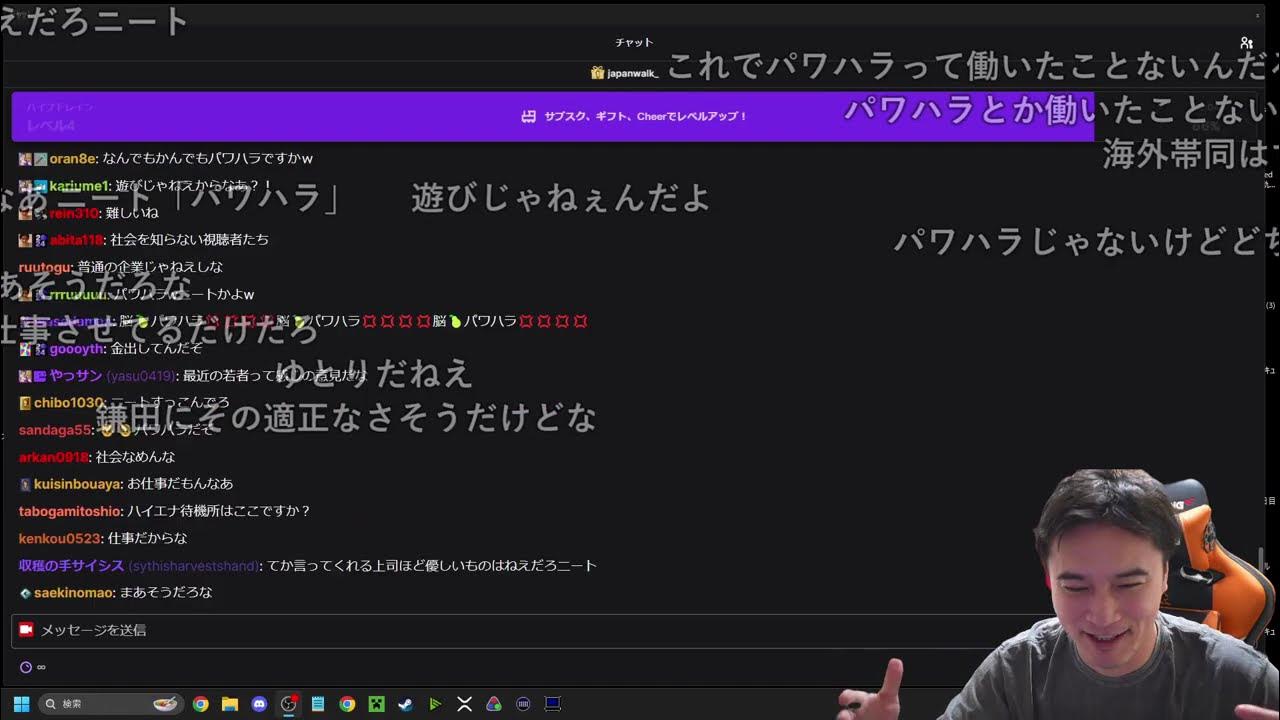1280x720 pixels.
Task: Open the blue monitor taskbar app
Action: coord(552,704)
